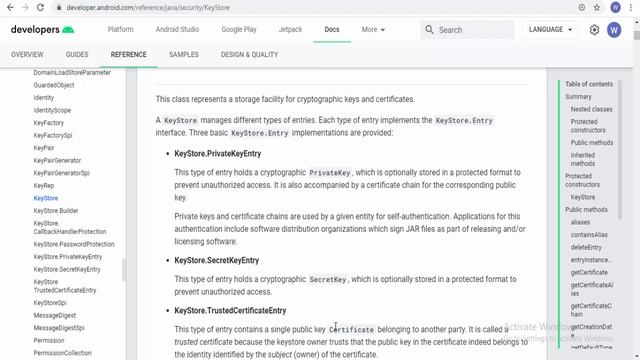The height and width of the screenshot is (360, 640).
Task: Jump to containsAlias in table of contents
Action: [589, 235]
